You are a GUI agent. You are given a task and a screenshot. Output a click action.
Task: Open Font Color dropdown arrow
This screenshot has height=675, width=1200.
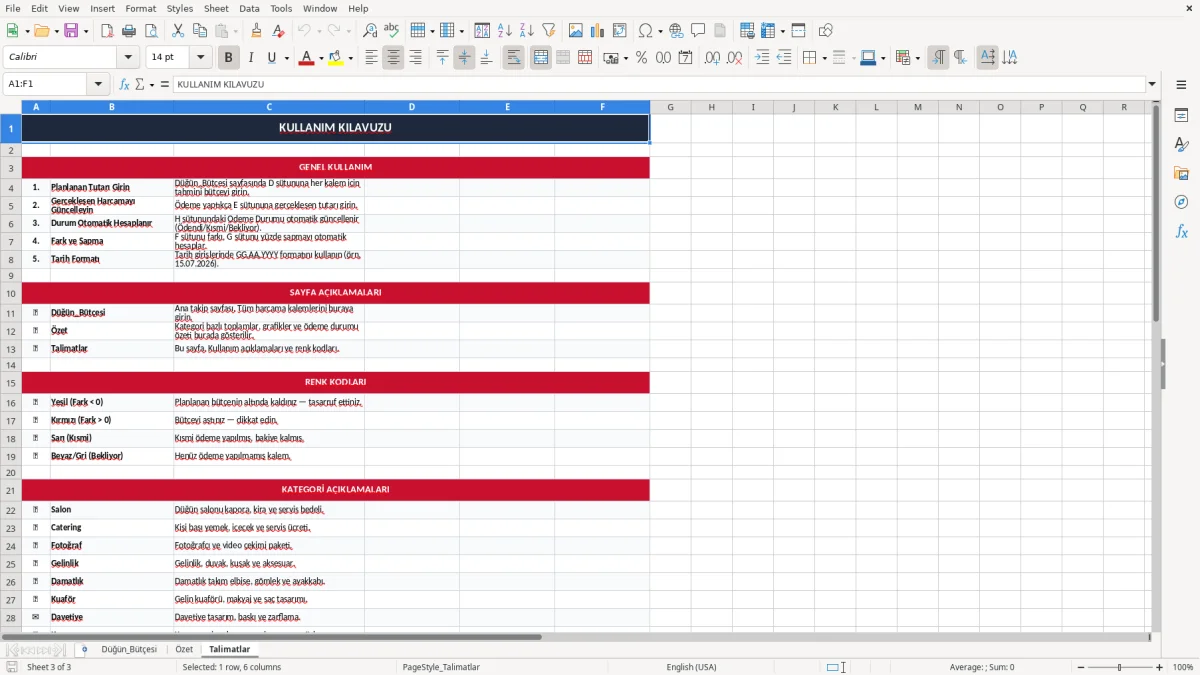pyautogui.click(x=321, y=58)
